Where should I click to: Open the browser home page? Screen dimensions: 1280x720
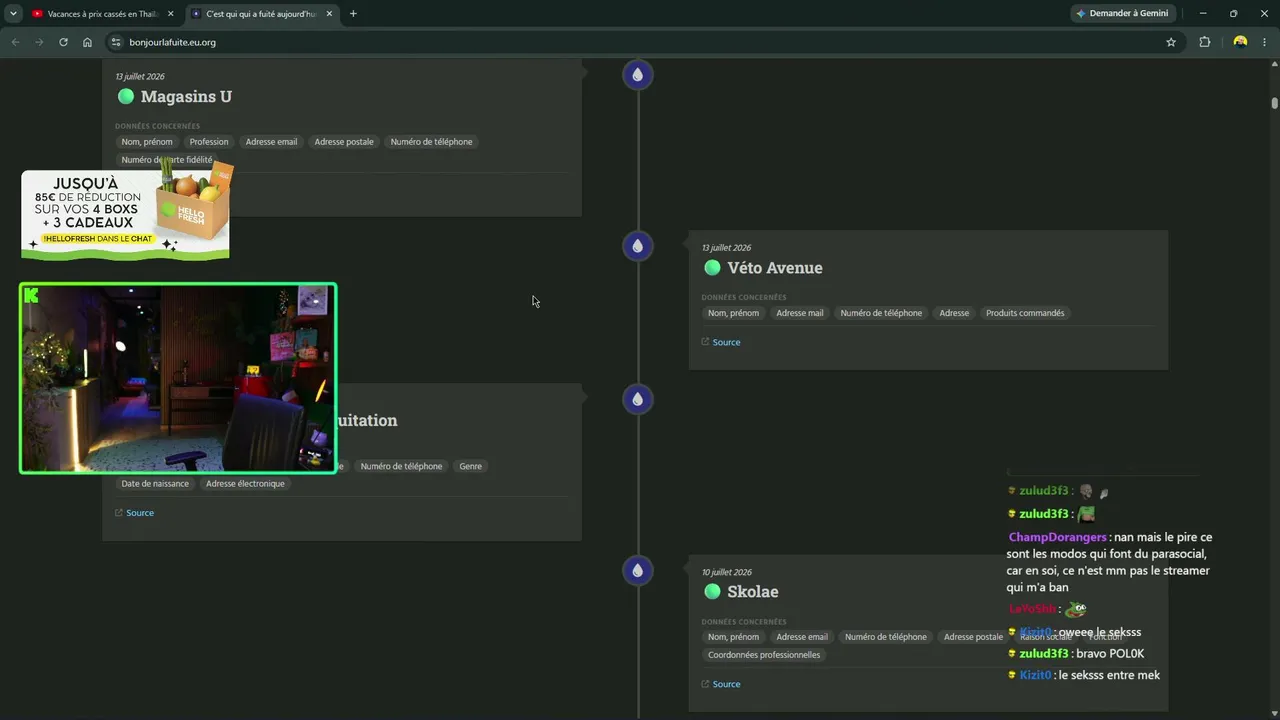[87, 42]
